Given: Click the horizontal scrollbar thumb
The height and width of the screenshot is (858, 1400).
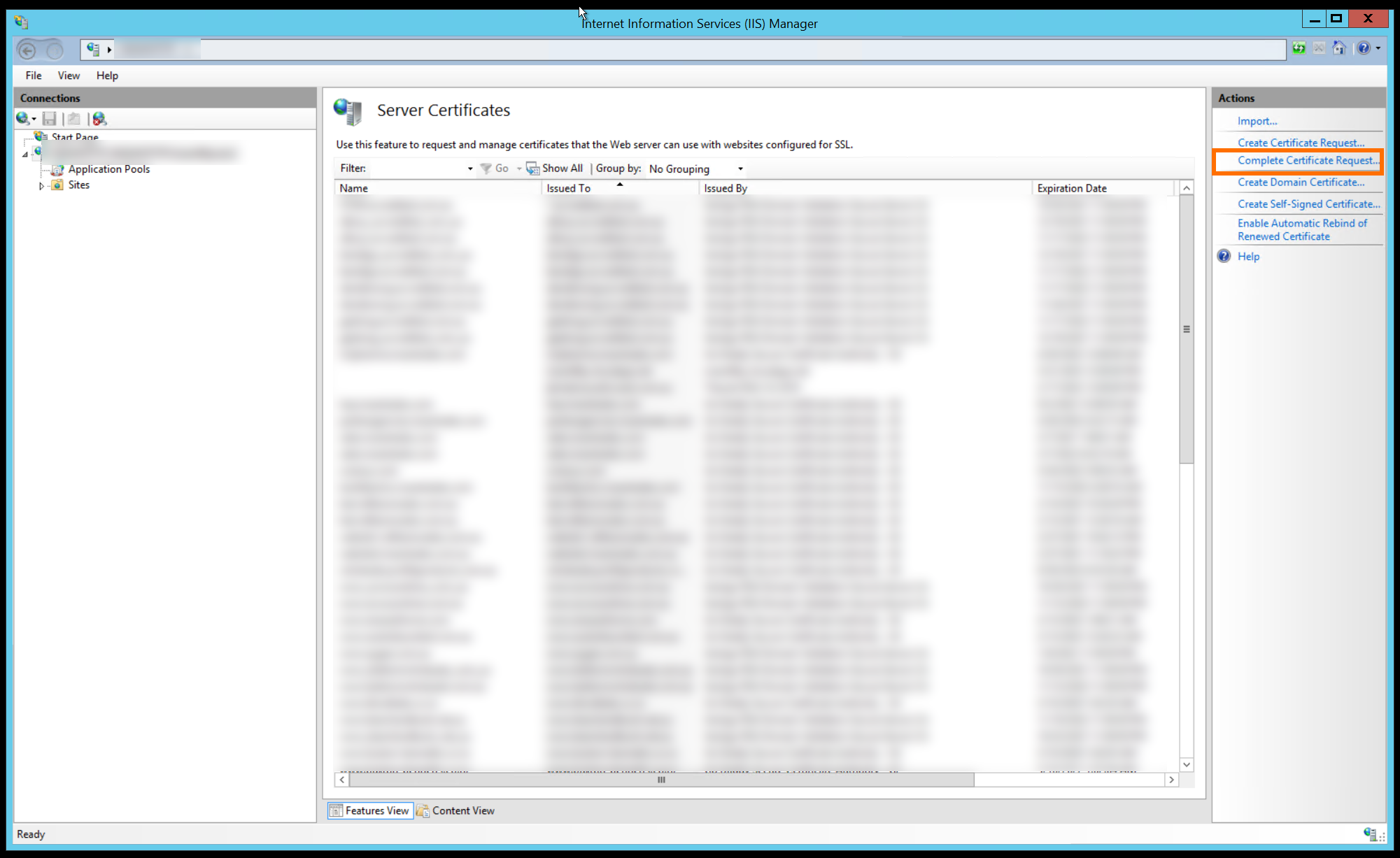Looking at the screenshot, I should click(x=661, y=780).
